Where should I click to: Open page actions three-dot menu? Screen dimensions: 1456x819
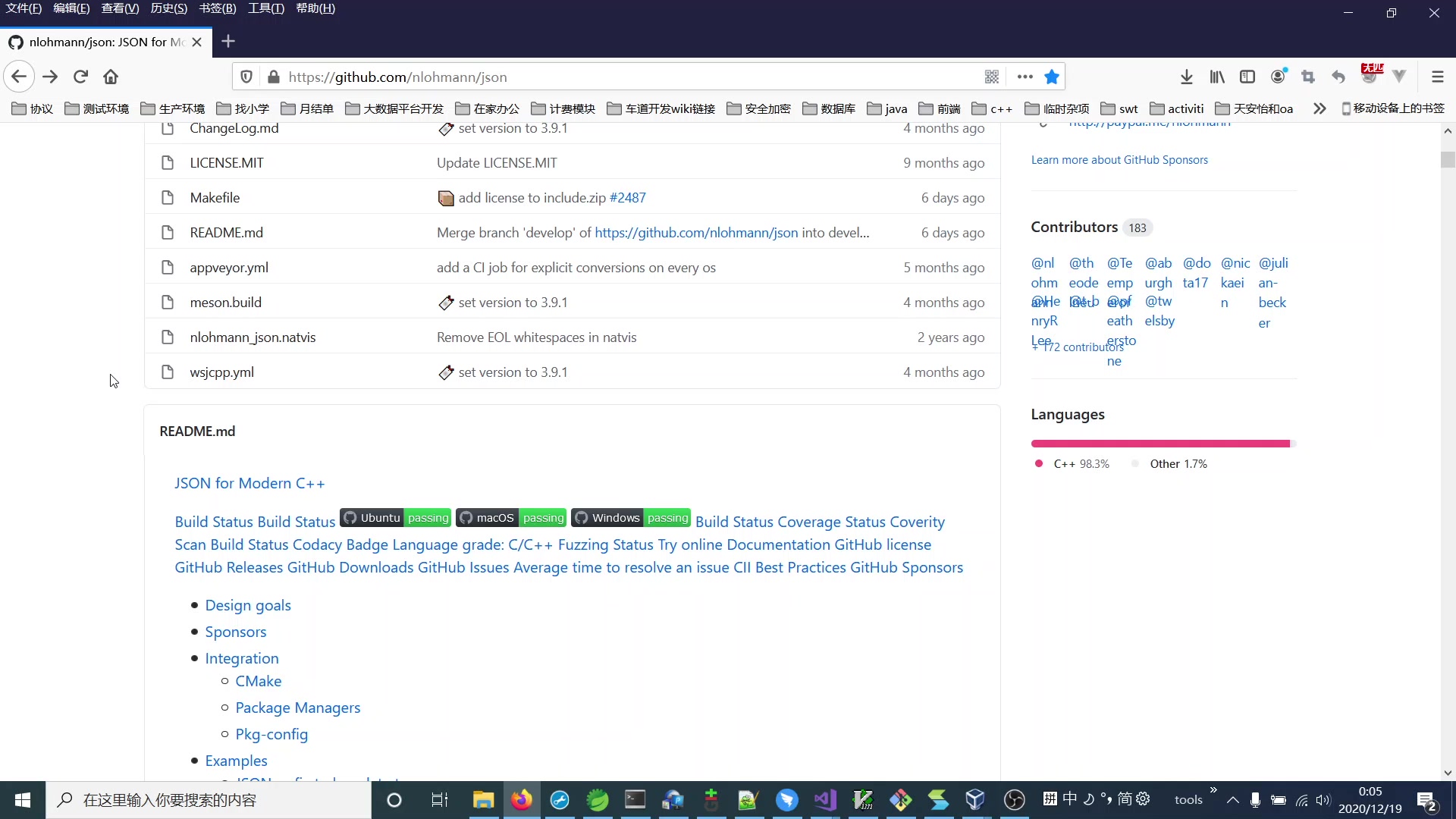(x=1025, y=77)
